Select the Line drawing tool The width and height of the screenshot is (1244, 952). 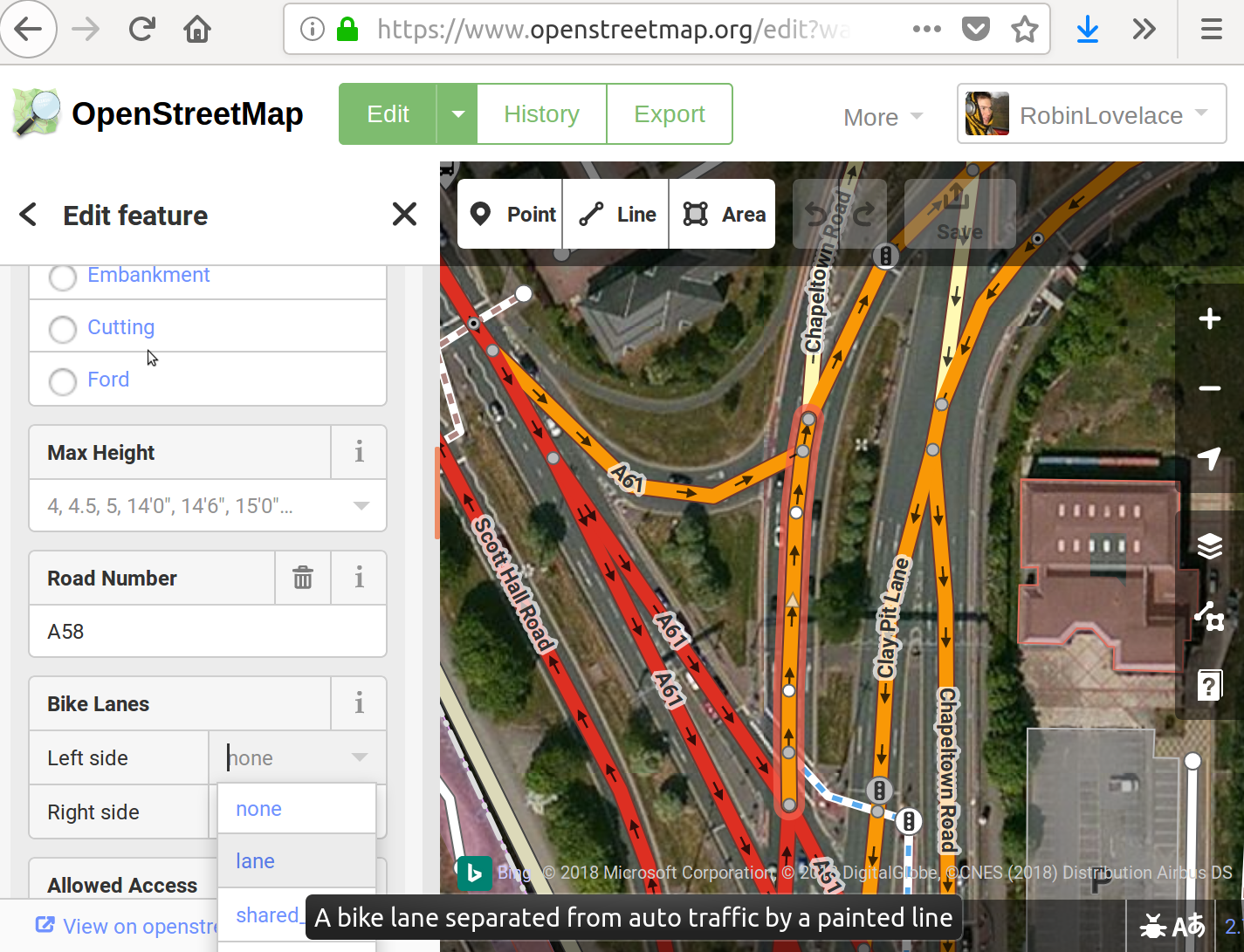coord(616,215)
